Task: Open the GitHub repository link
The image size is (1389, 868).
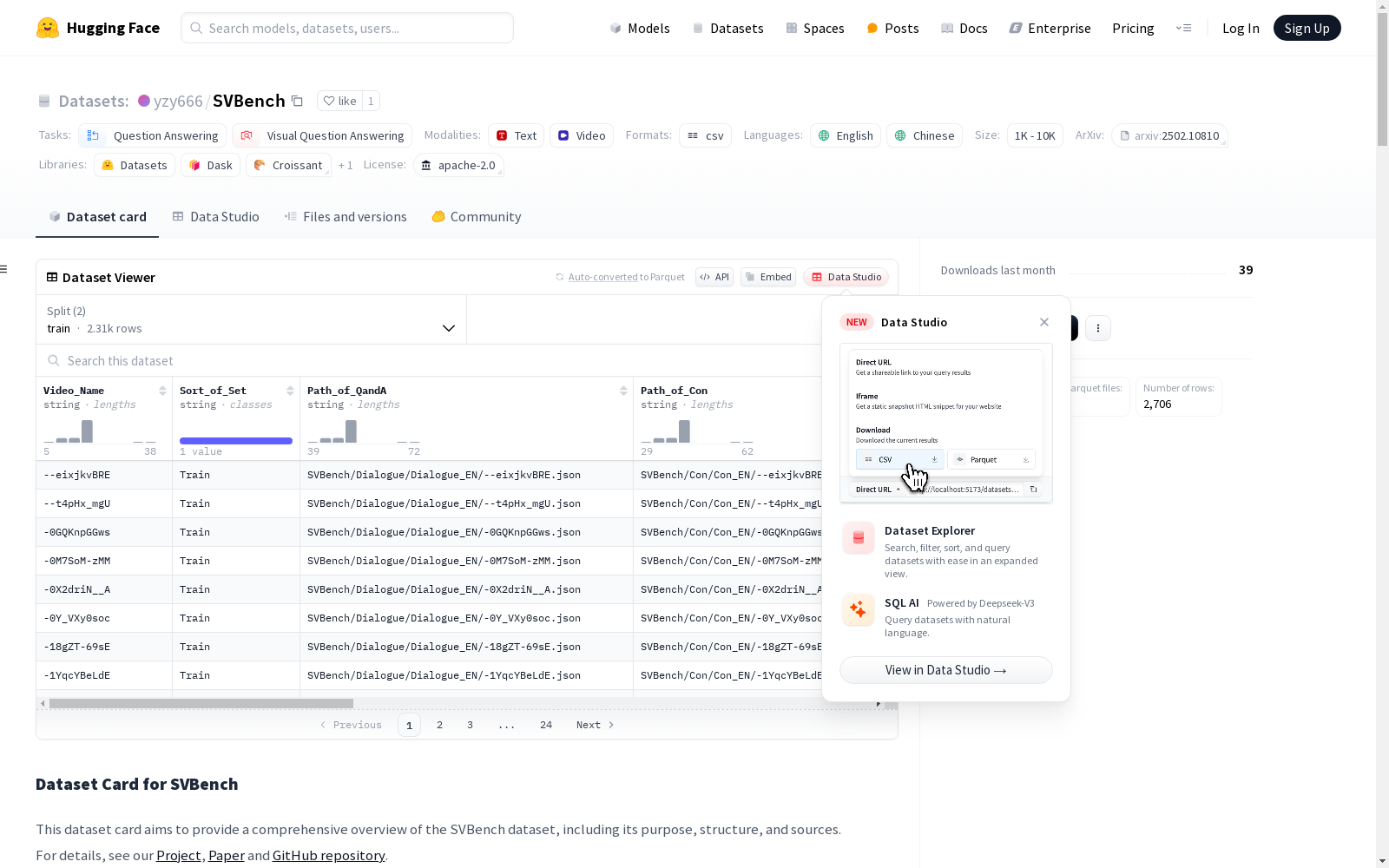Action: pos(329,855)
